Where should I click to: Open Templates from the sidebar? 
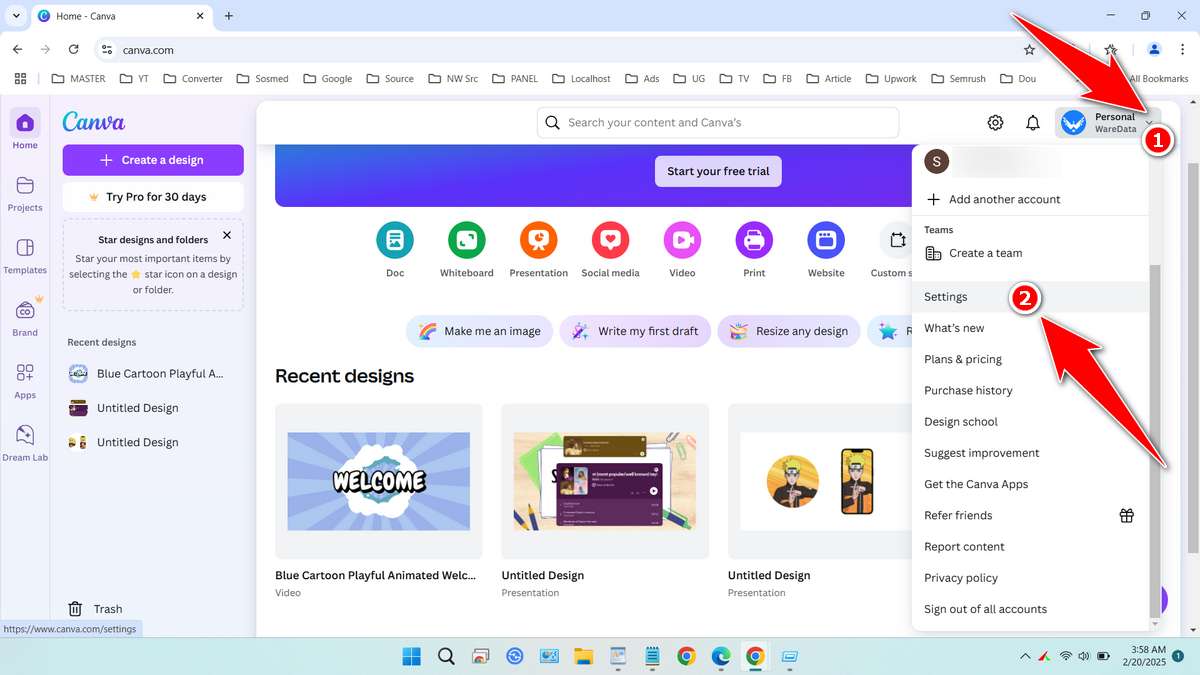[25, 255]
